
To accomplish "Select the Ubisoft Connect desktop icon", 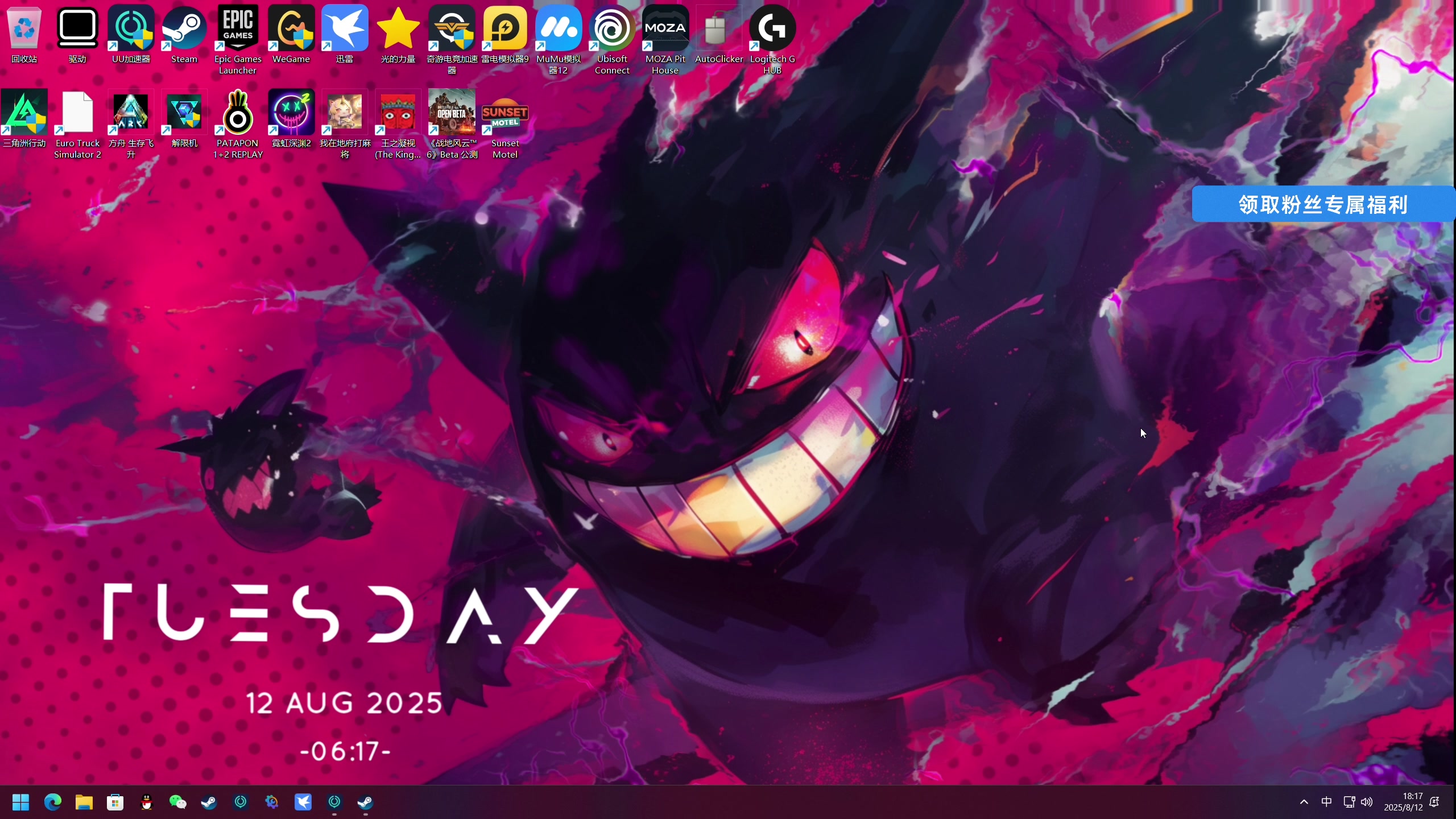I will click(612, 40).
